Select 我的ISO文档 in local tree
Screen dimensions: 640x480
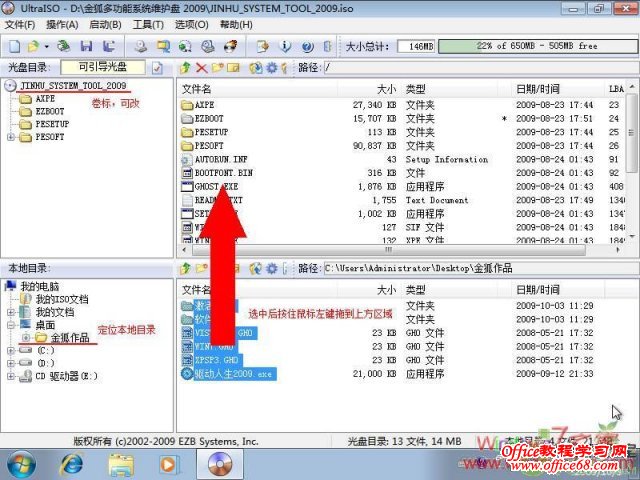pos(62,299)
